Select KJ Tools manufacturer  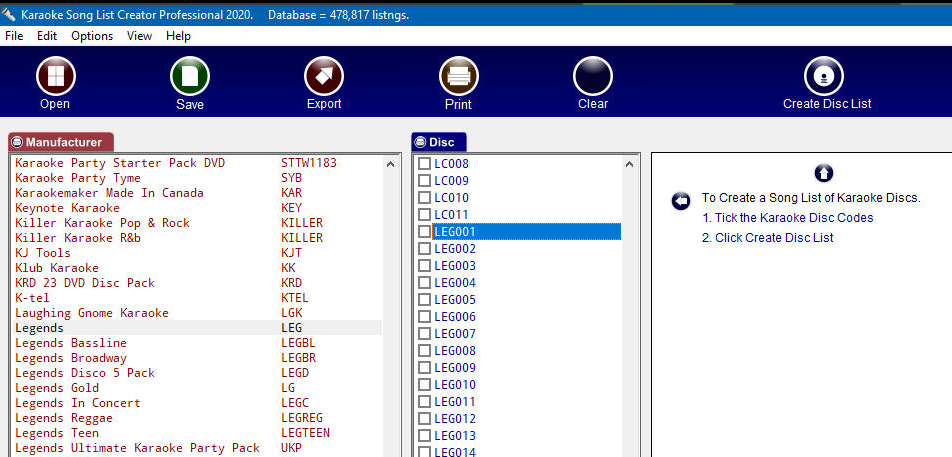click(197, 252)
